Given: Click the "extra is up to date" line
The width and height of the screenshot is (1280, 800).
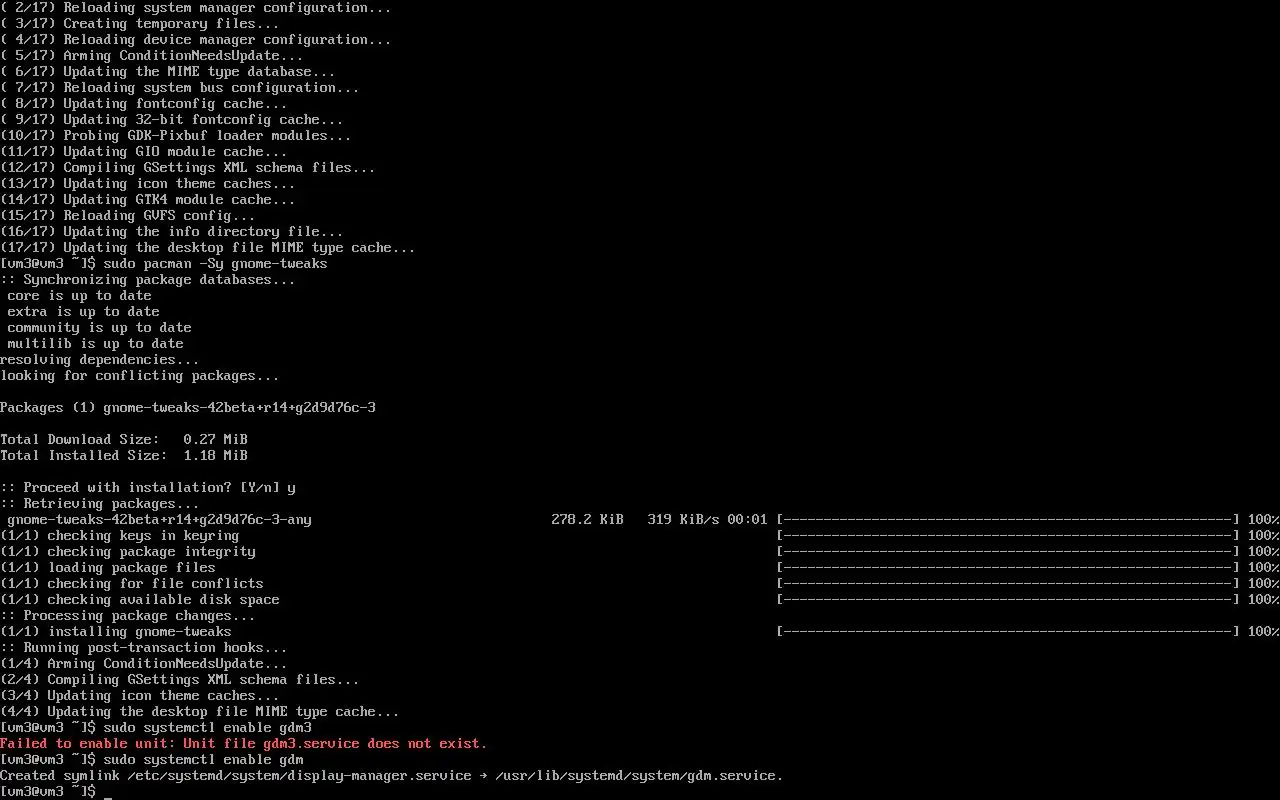Looking at the screenshot, I should [x=84, y=311].
